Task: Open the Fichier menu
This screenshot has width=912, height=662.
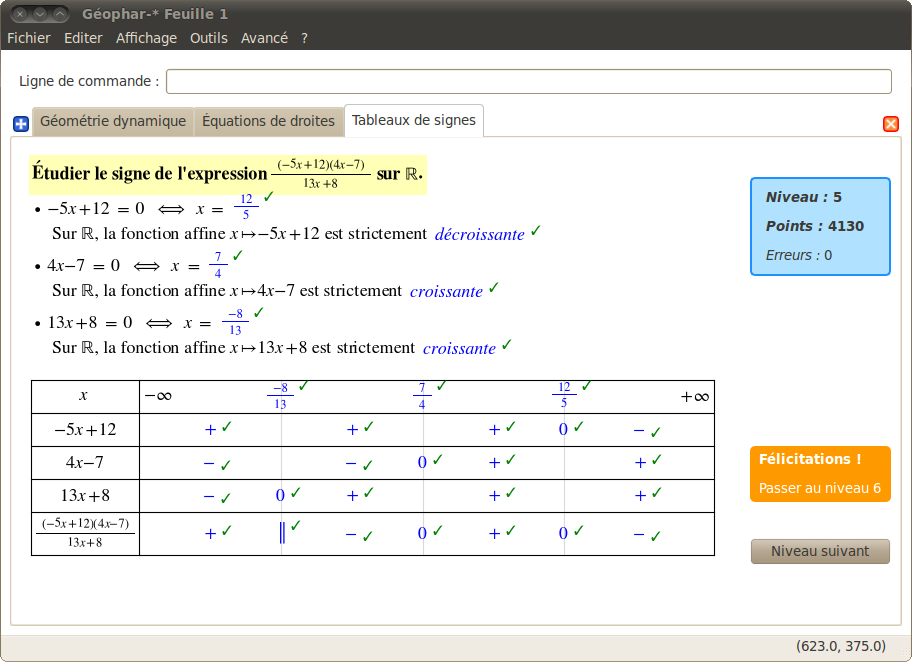Action: [x=28, y=38]
